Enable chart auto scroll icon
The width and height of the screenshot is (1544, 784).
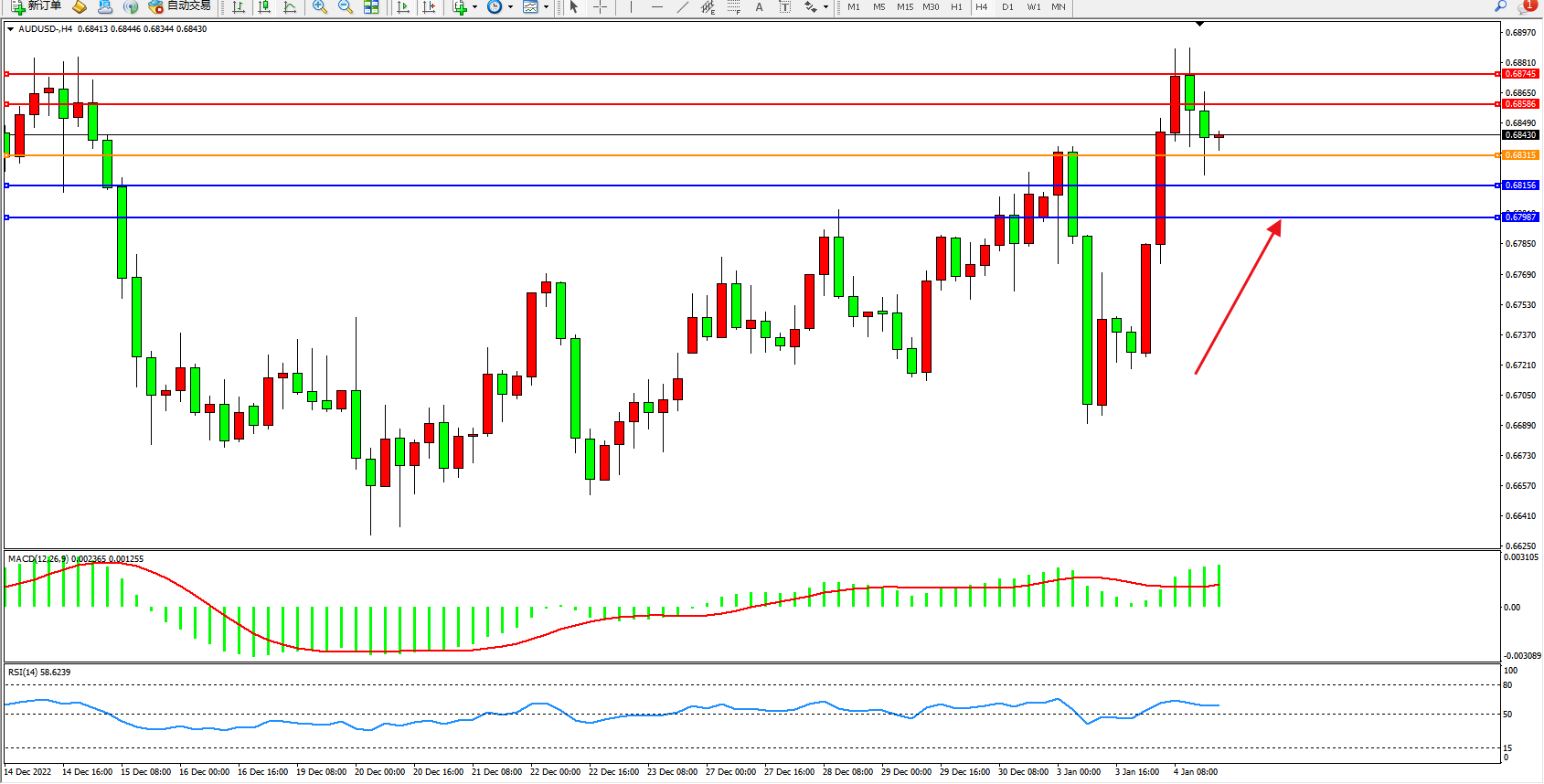pyautogui.click(x=403, y=7)
